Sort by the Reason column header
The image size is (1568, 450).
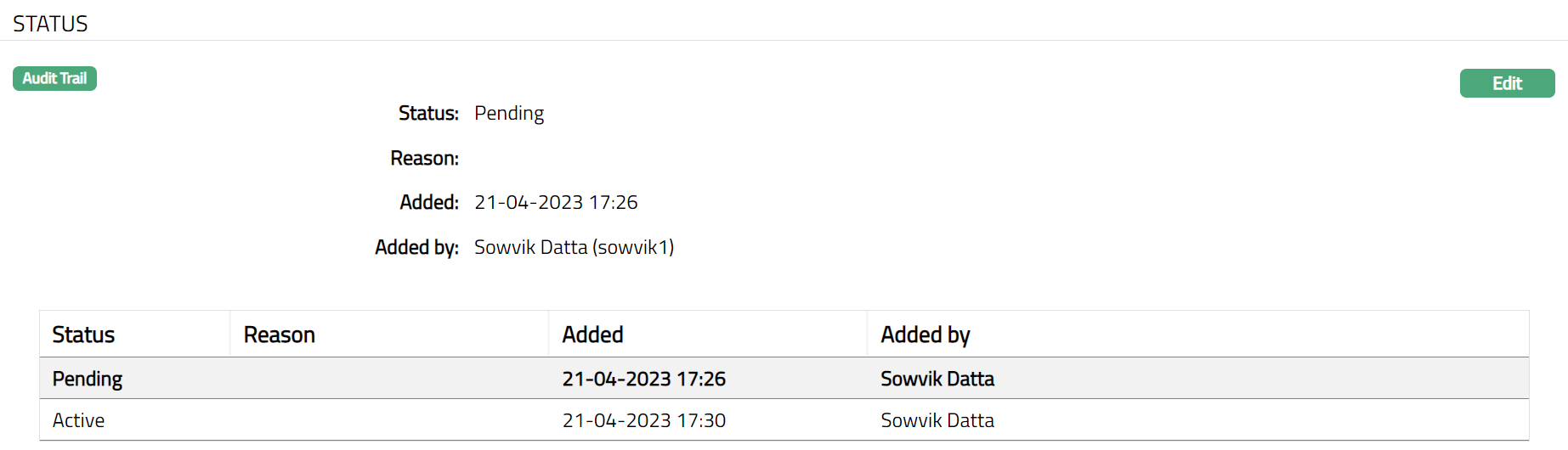pos(280,335)
